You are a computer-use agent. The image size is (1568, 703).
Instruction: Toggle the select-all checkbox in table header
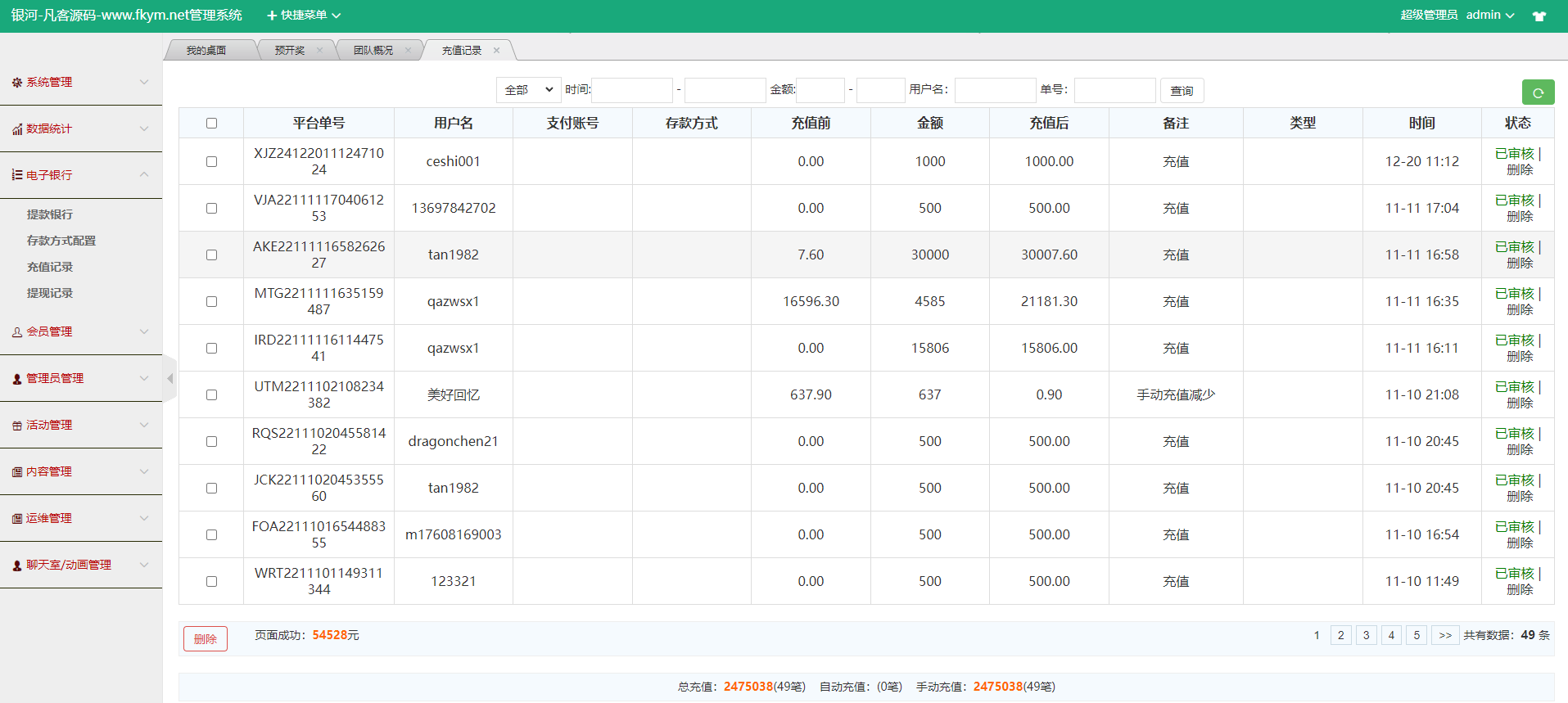click(211, 124)
